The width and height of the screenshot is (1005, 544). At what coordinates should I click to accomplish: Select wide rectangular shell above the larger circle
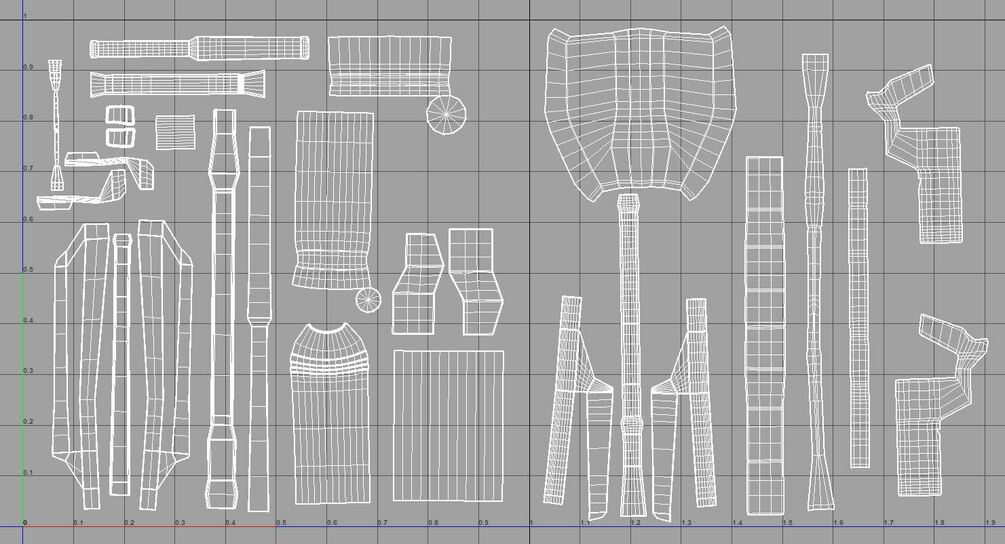coord(390,65)
